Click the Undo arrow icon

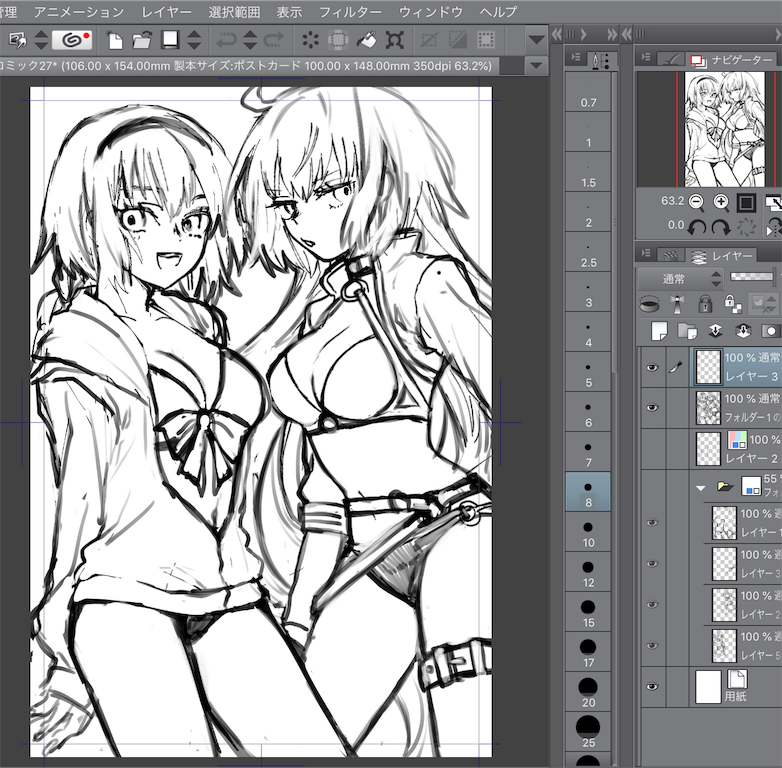226,40
